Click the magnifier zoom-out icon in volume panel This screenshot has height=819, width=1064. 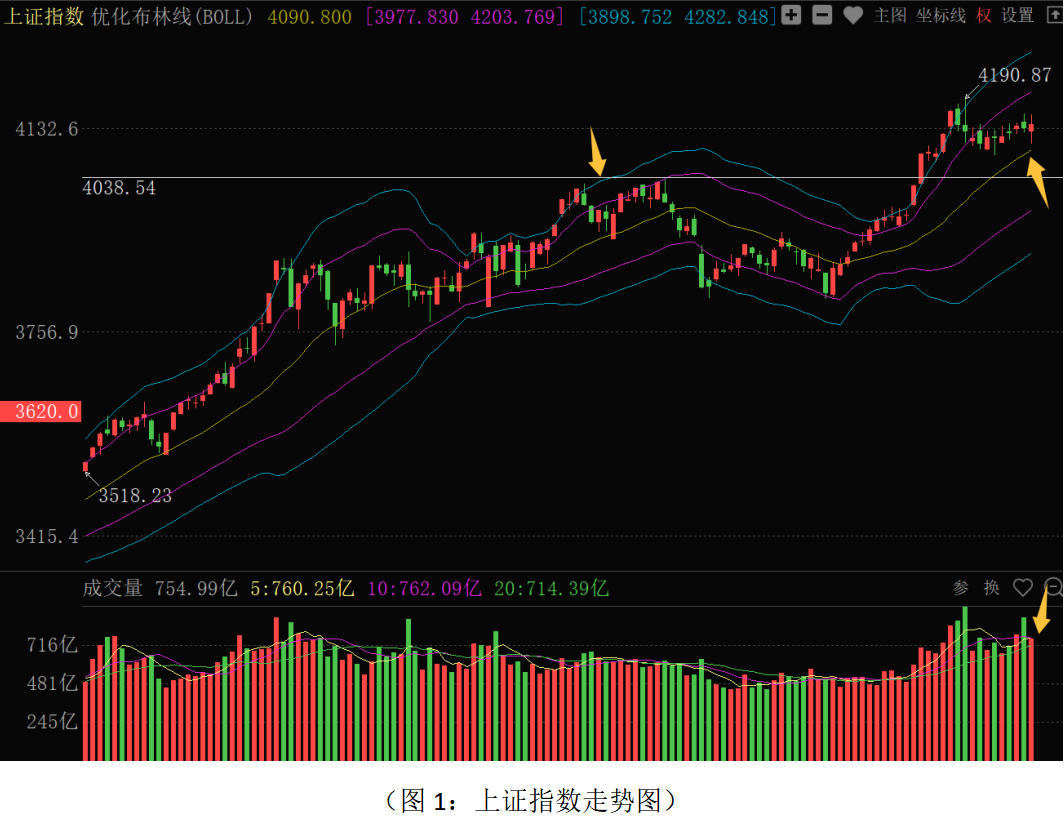[1053, 588]
